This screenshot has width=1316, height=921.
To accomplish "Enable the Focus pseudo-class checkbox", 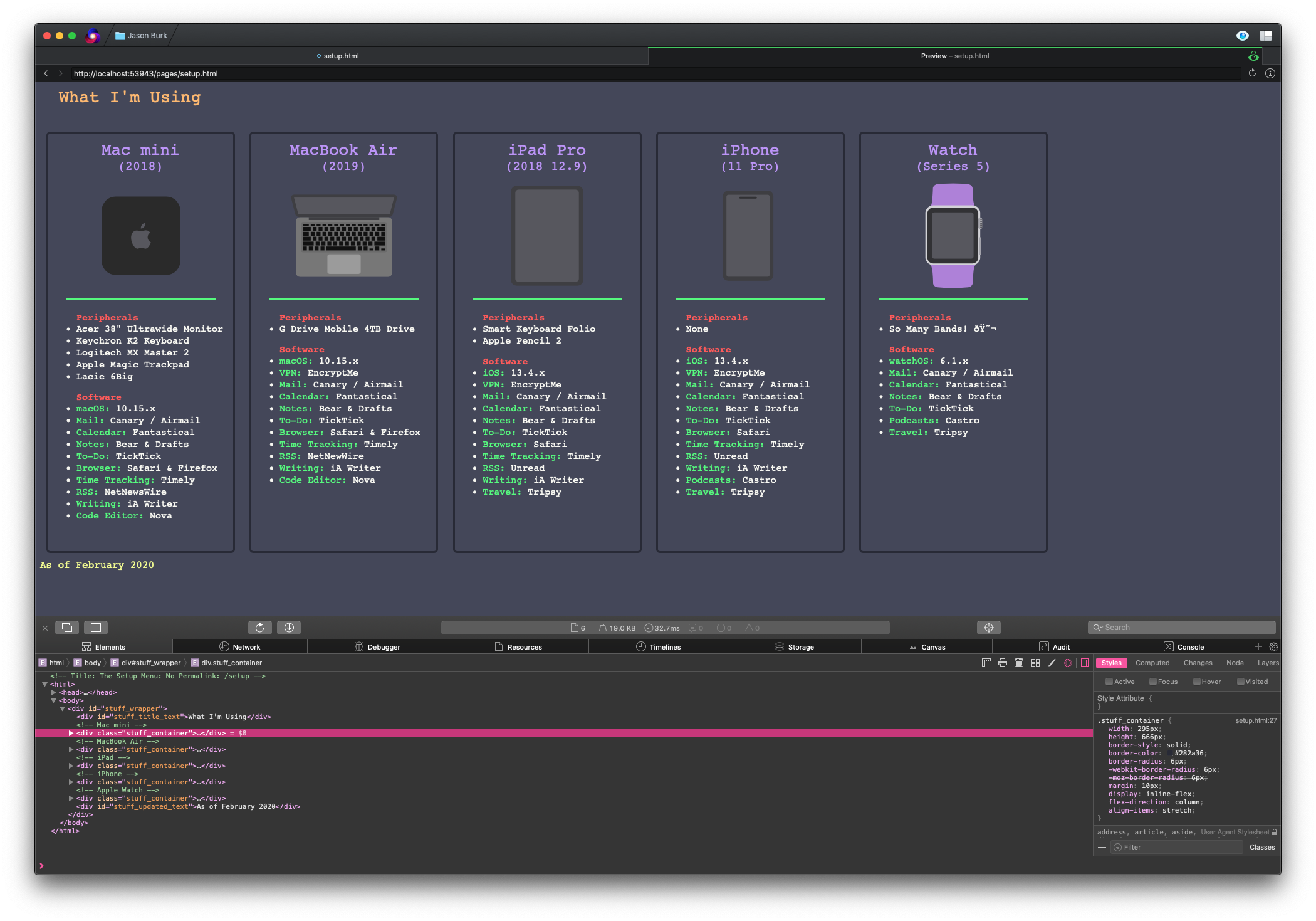I will click(1153, 682).
